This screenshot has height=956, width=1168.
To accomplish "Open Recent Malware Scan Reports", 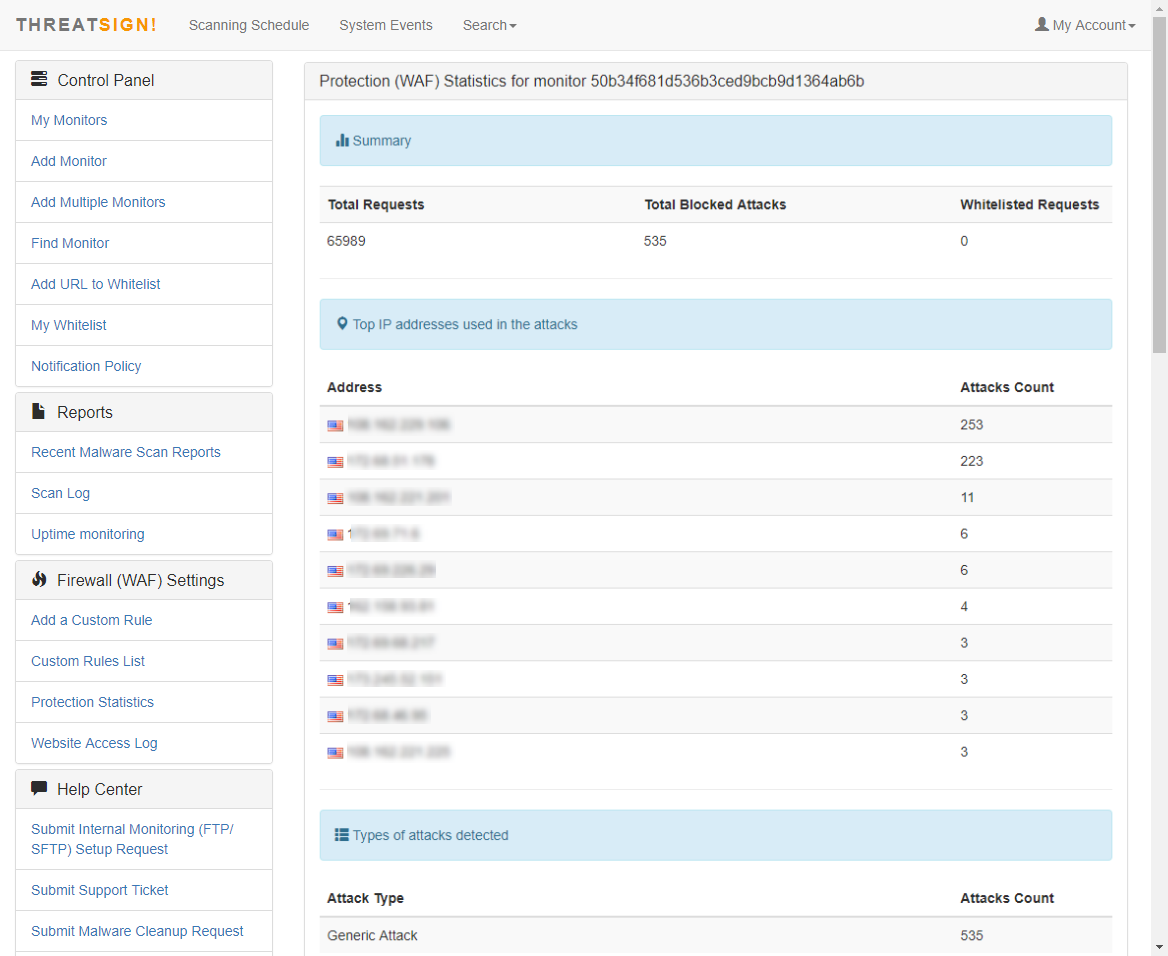I will [126, 452].
